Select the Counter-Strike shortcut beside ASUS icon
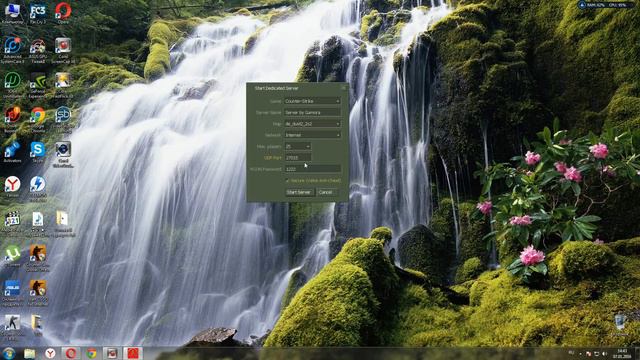 [38, 292]
